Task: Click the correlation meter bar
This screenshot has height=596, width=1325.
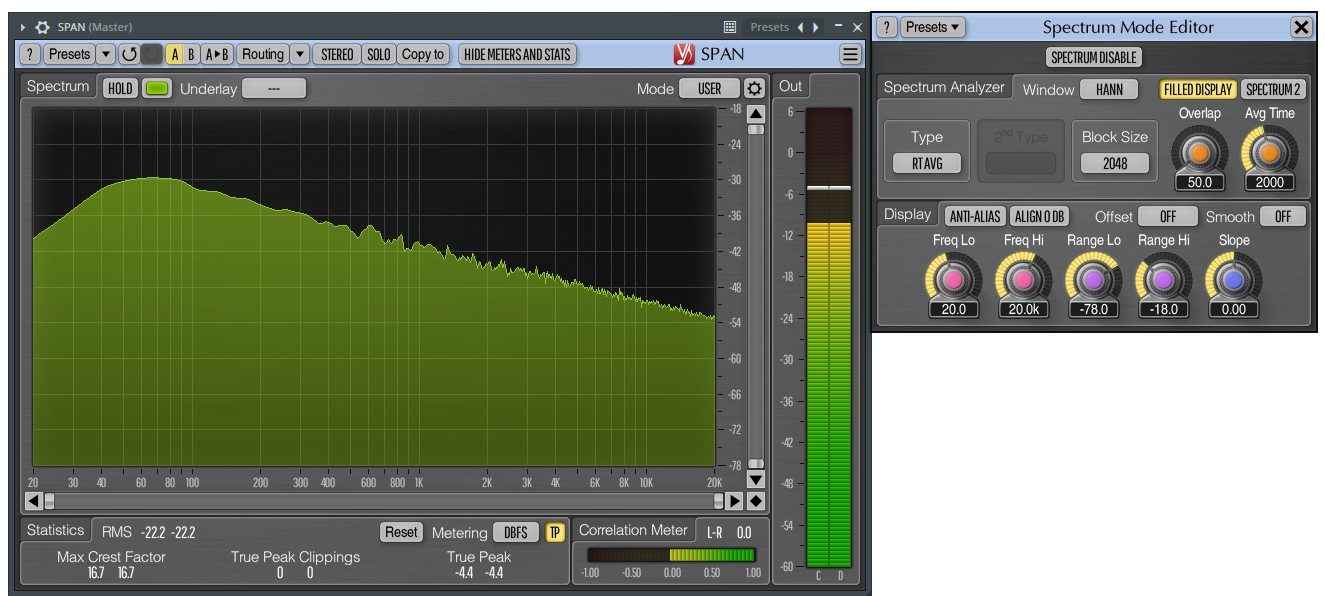Action: coord(671,555)
